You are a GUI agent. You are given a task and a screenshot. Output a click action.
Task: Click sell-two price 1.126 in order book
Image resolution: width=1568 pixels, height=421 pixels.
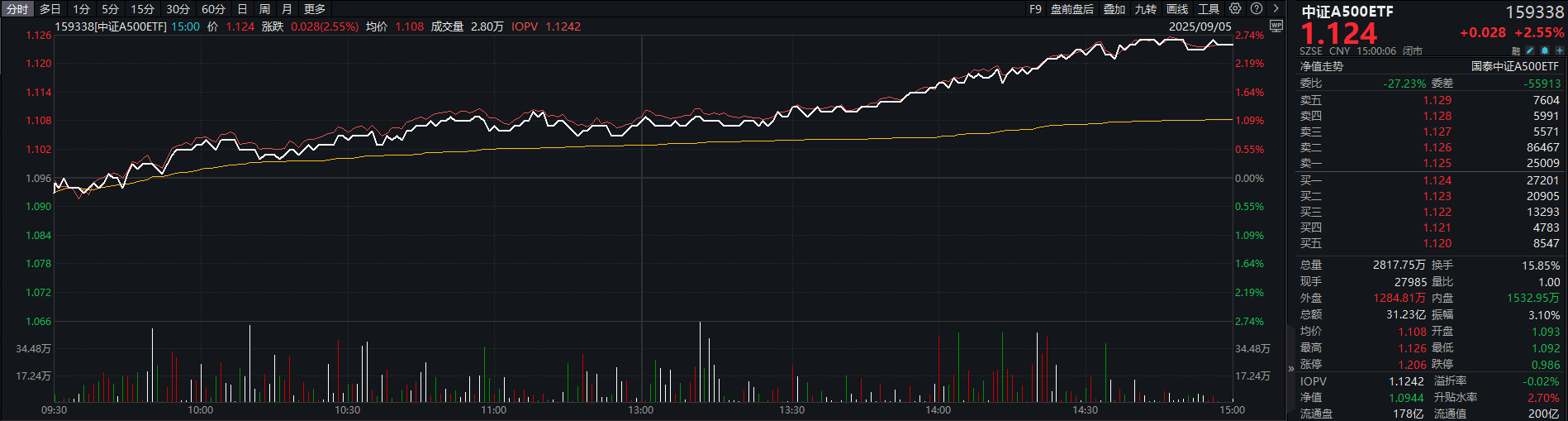[x=1437, y=147]
